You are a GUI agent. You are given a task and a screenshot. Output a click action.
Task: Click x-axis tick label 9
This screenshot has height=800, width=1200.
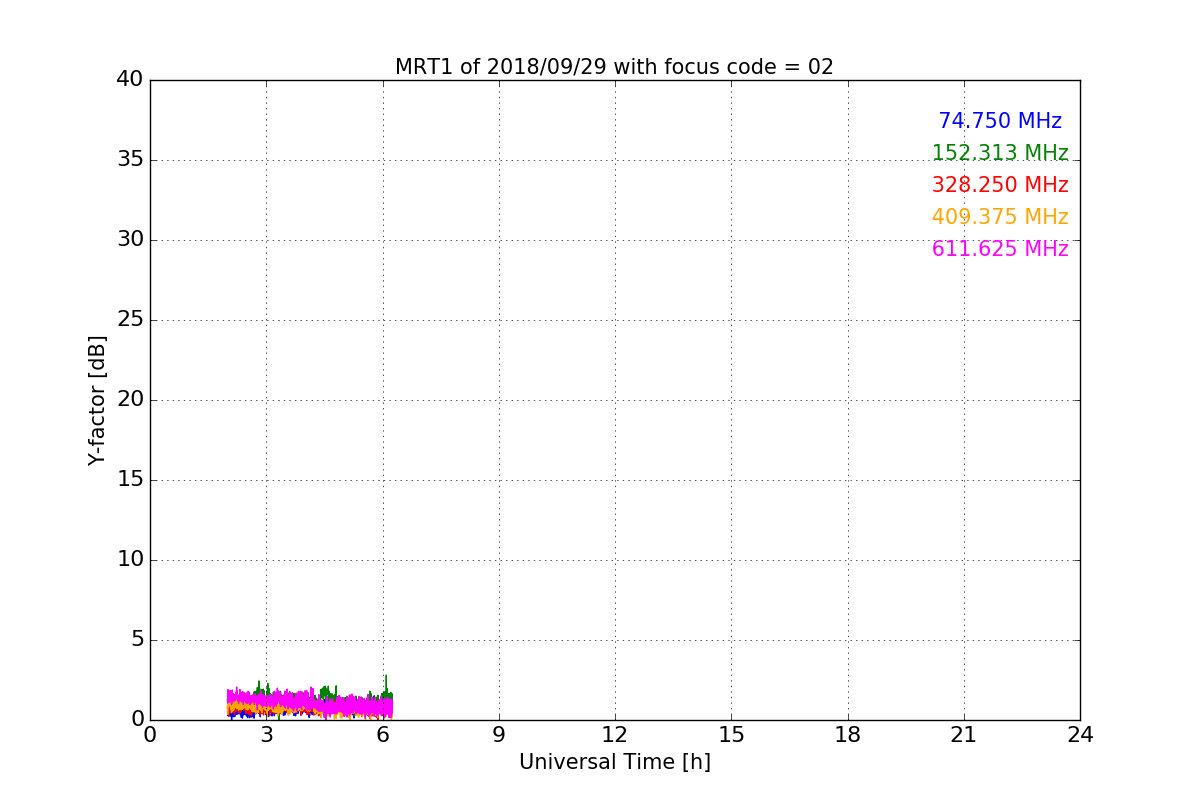[499, 735]
